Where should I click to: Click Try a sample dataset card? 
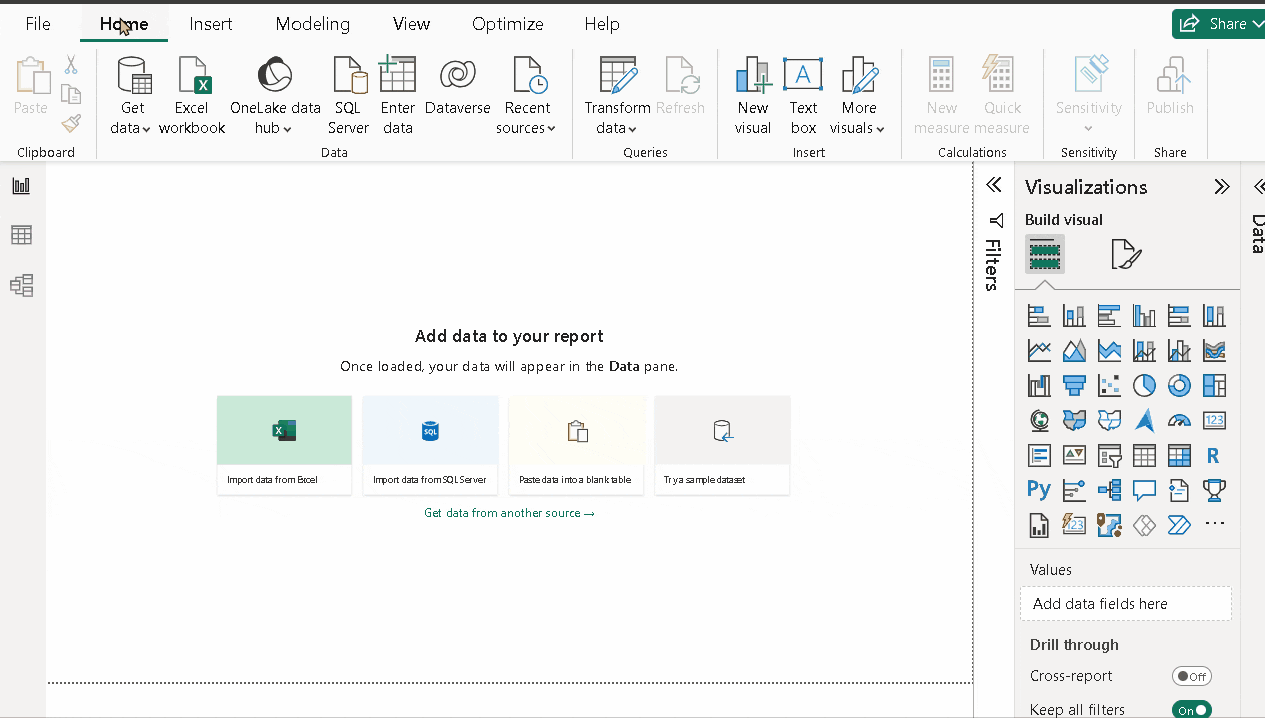[x=722, y=445]
